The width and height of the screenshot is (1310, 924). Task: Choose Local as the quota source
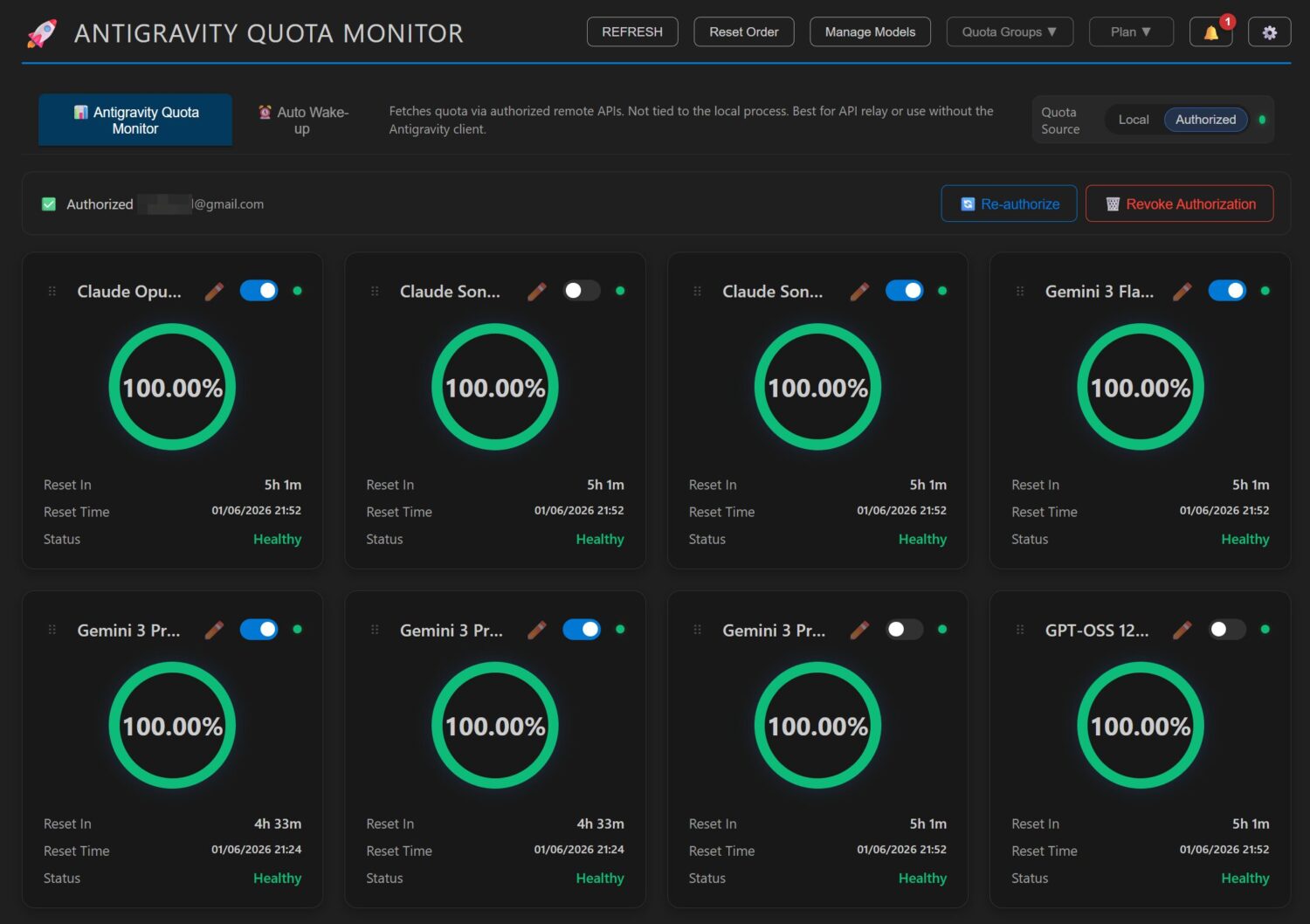click(1133, 120)
